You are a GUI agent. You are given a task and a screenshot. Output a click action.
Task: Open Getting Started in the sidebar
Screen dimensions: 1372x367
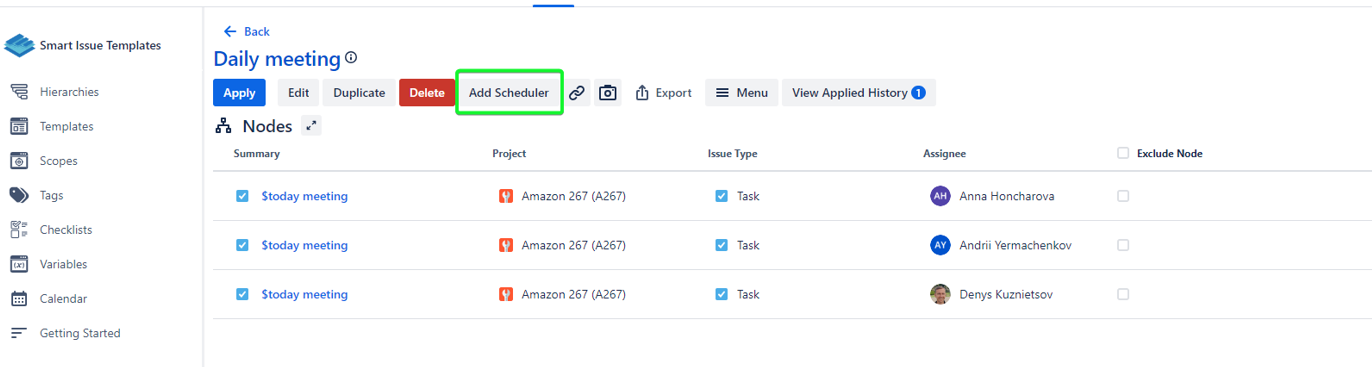(80, 333)
